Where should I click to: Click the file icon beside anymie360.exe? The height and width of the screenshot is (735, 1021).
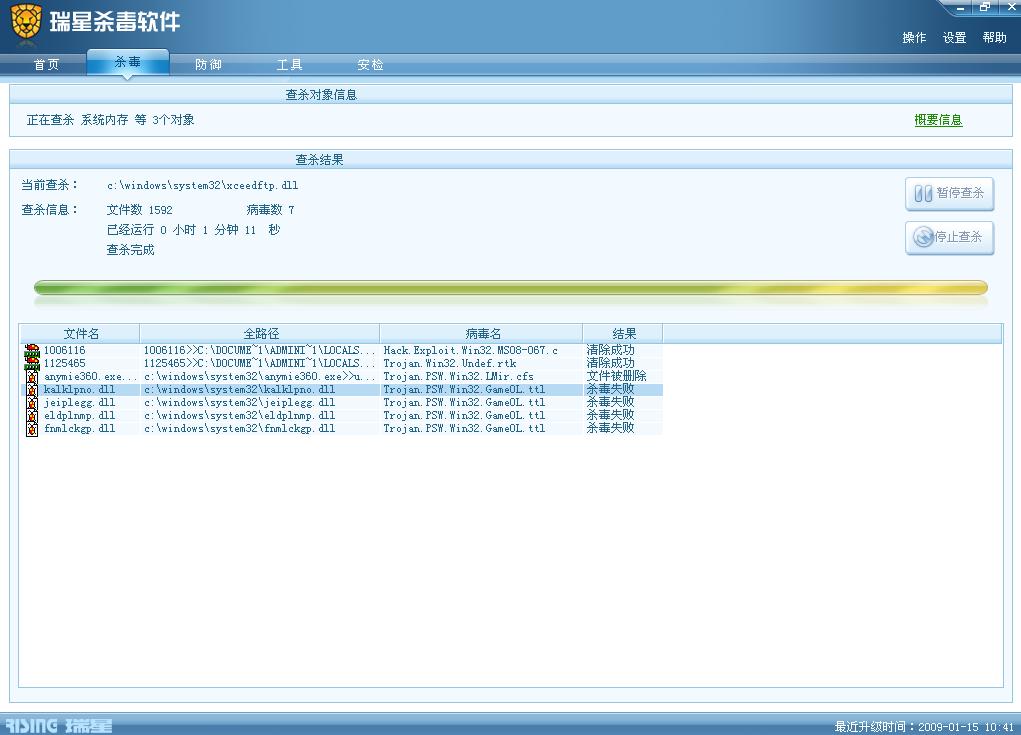pyautogui.click(x=32, y=377)
